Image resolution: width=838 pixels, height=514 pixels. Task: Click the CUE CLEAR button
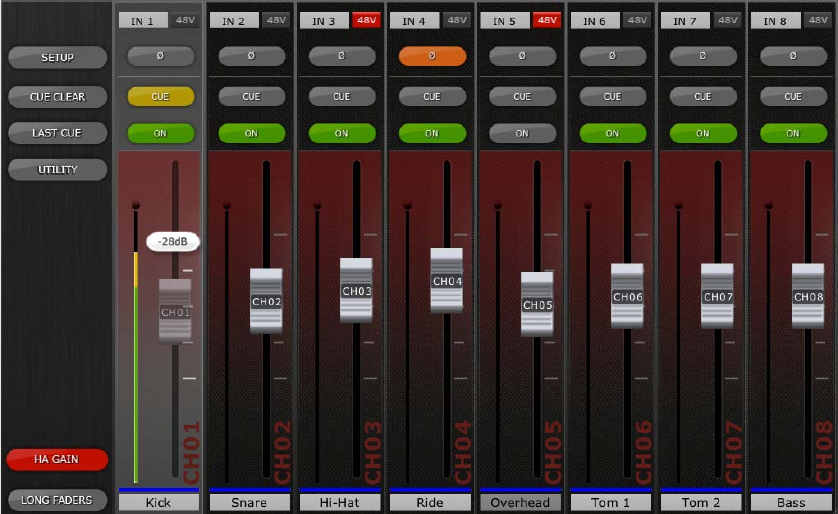pyautogui.click(x=57, y=97)
